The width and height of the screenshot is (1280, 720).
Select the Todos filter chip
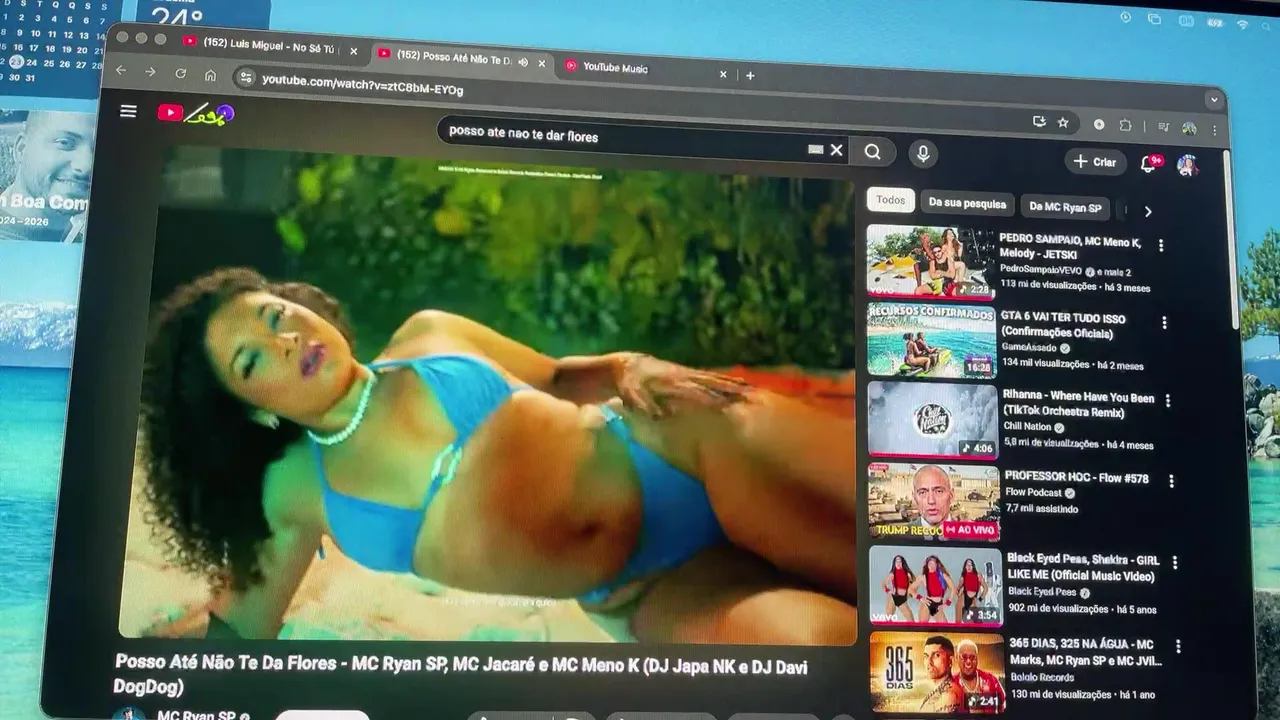click(890, 200)
